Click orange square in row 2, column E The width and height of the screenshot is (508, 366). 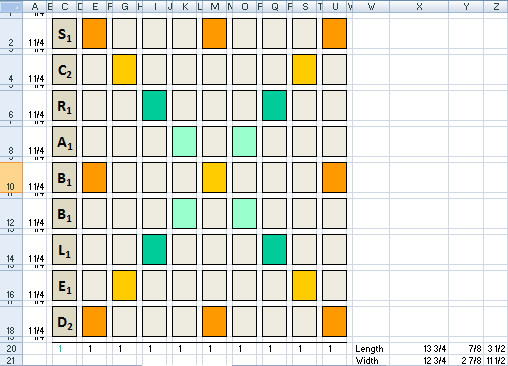(x=95, y=33)
